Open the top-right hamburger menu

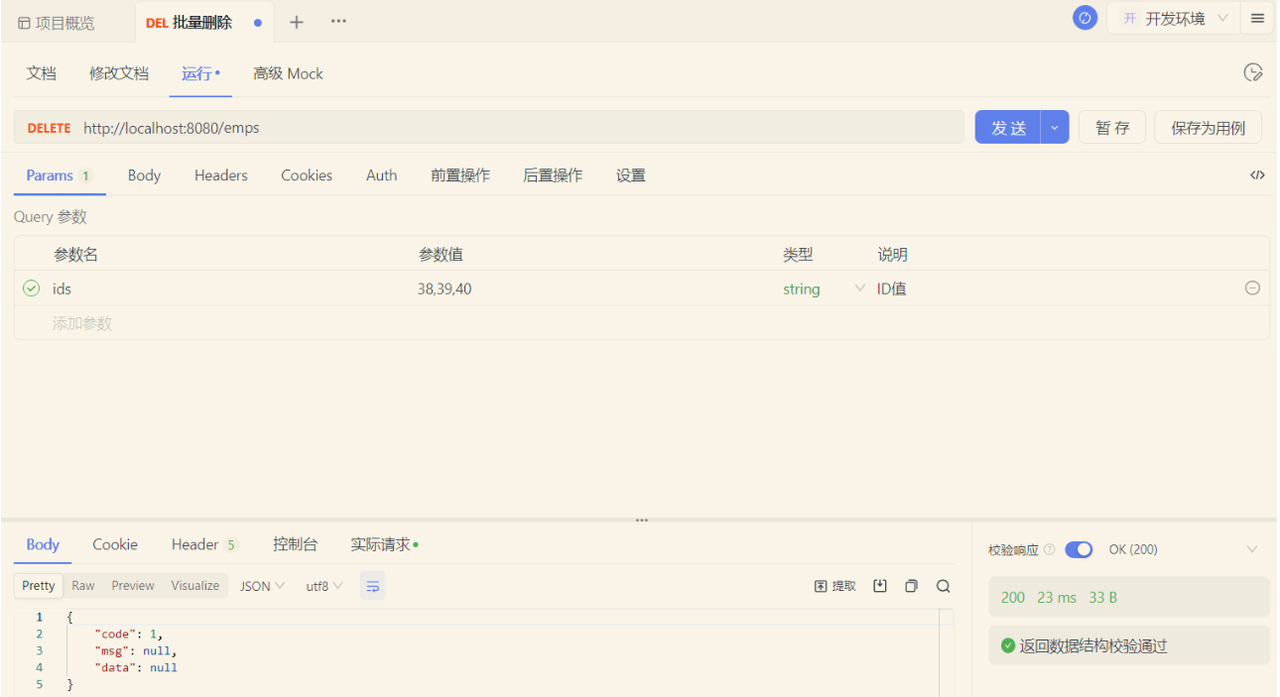[x=1257, y=17]
